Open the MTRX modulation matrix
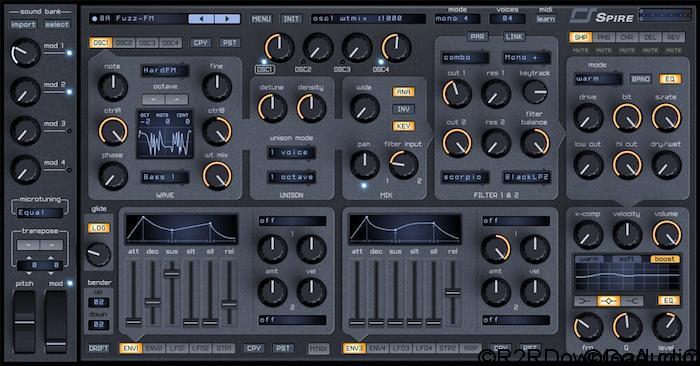Screen dimensions: 700x366 click(x=318, y=349)
